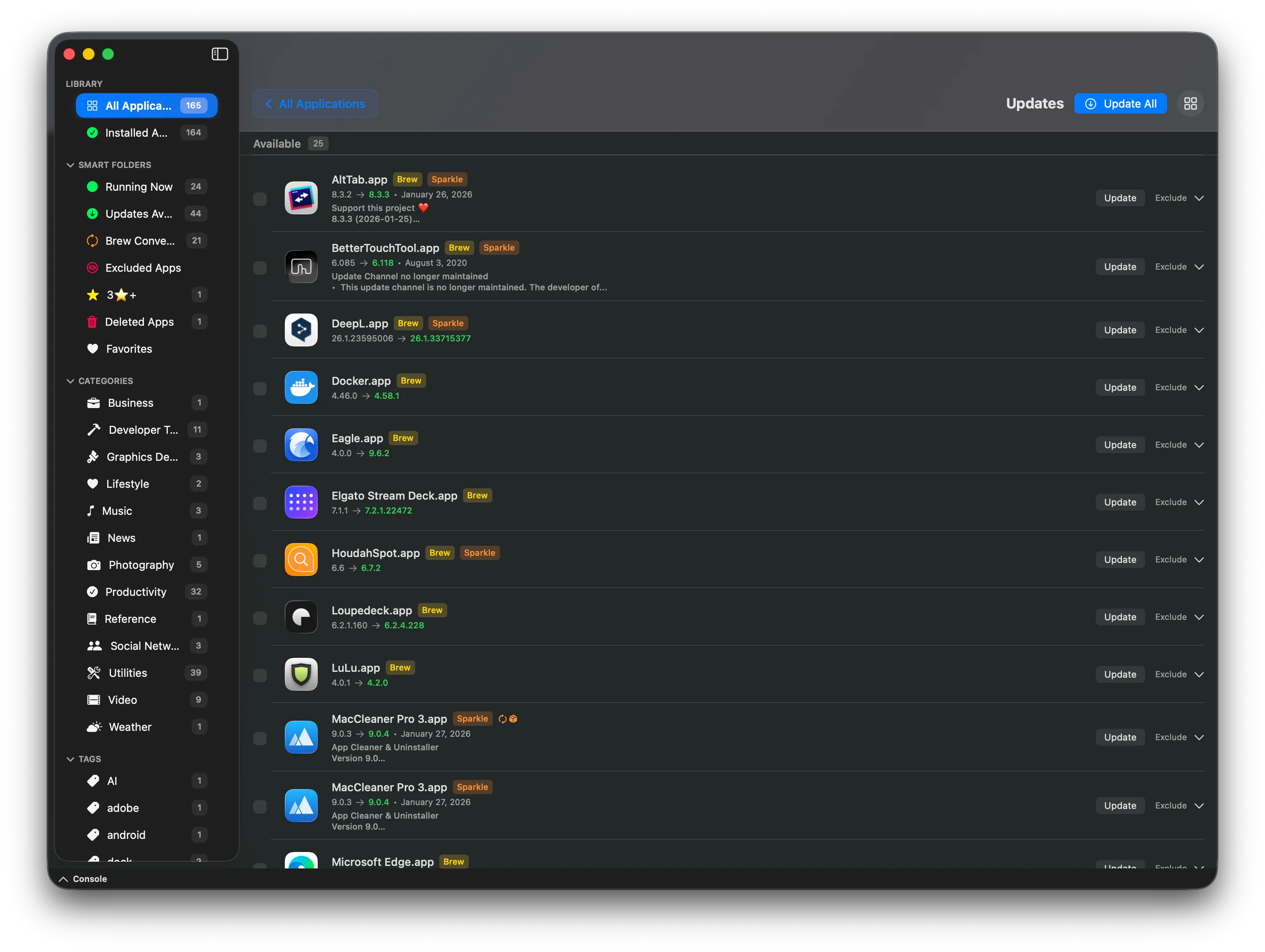Switch to grid view icon
1265x952 pixels.
tap(1190, 103)
